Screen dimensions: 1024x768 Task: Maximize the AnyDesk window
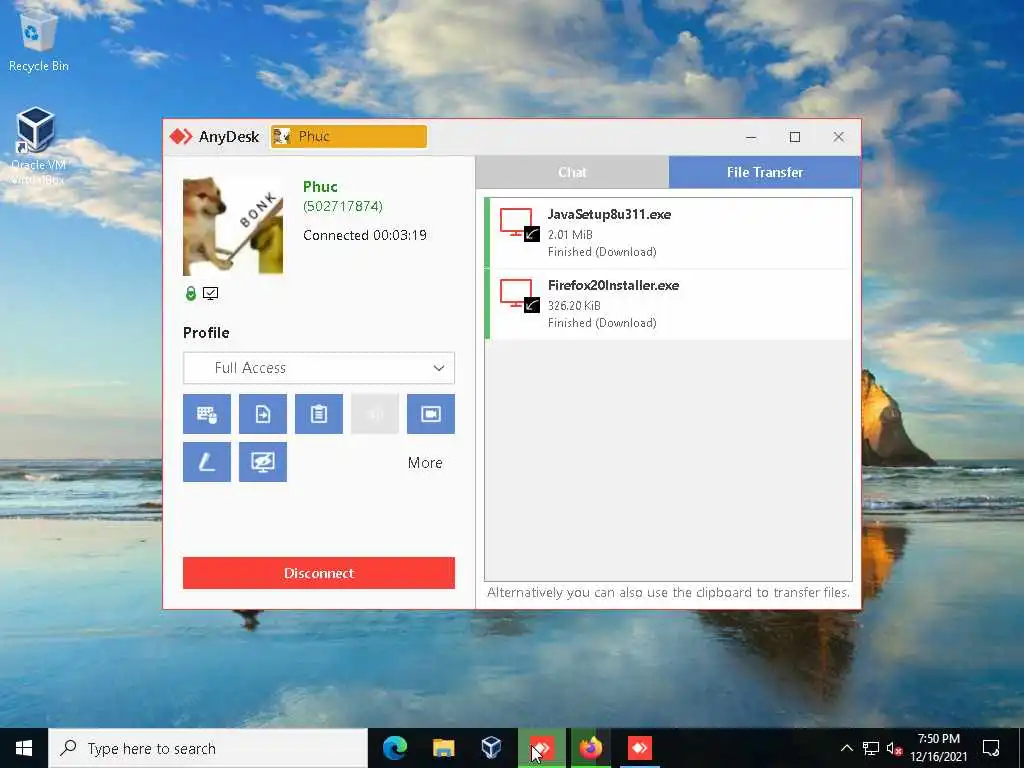tap(795, 136)
